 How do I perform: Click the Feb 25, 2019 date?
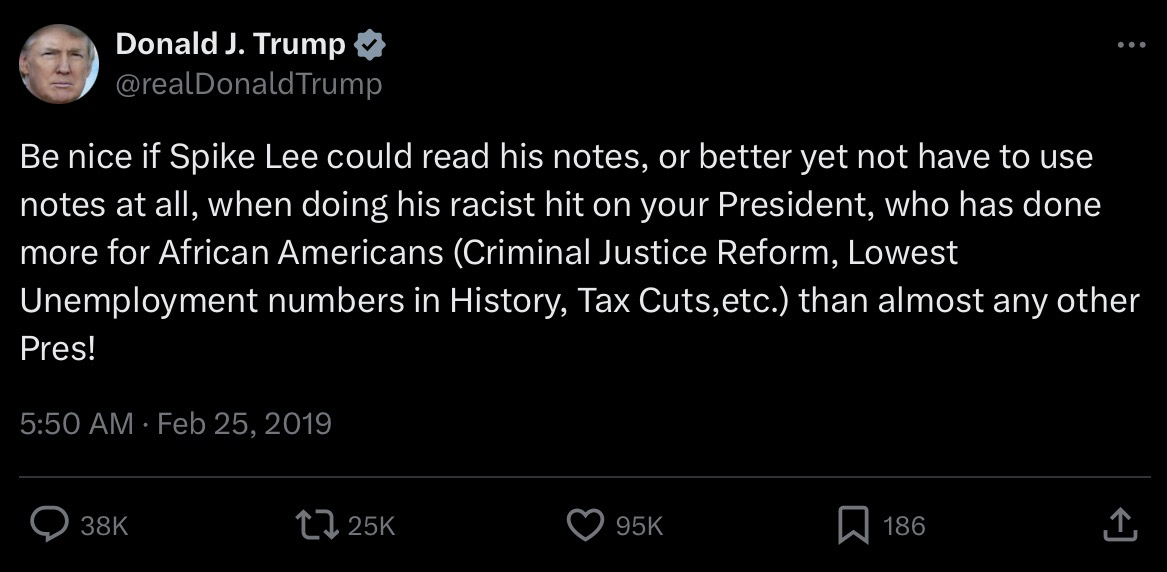(244, 423)
